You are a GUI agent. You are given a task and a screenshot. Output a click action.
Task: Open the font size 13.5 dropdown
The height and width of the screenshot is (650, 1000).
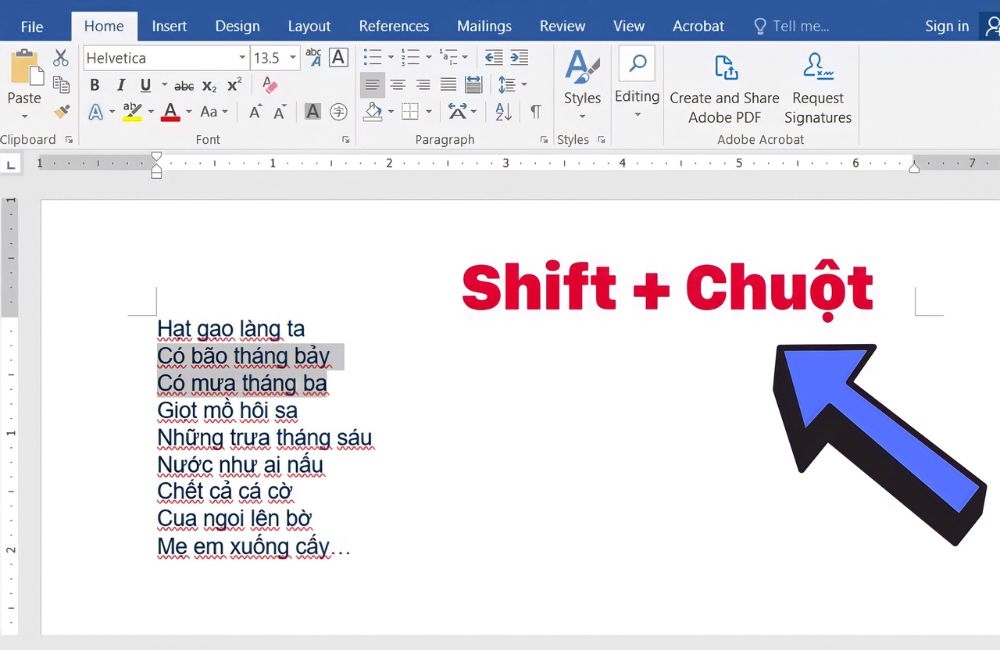(293, 58)
